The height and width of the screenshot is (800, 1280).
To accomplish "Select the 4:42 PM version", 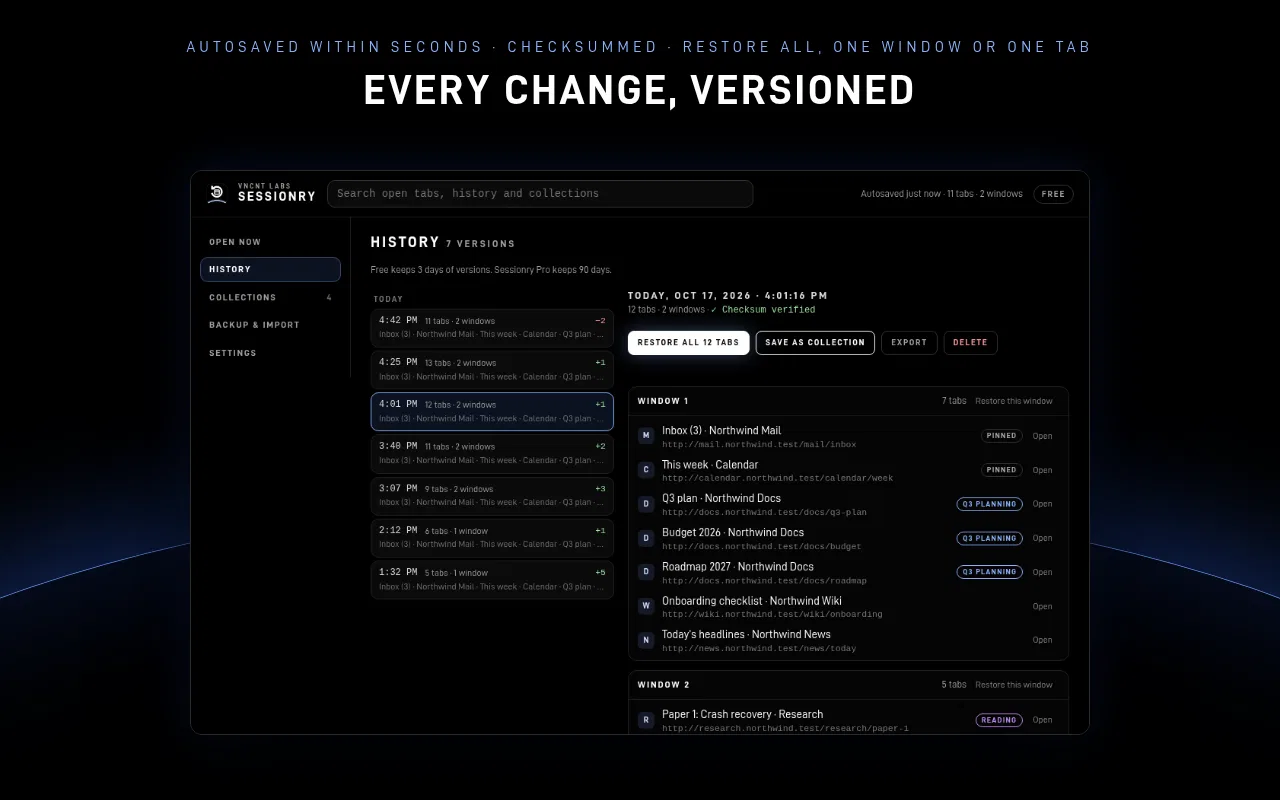I will [x=492, y=328].
